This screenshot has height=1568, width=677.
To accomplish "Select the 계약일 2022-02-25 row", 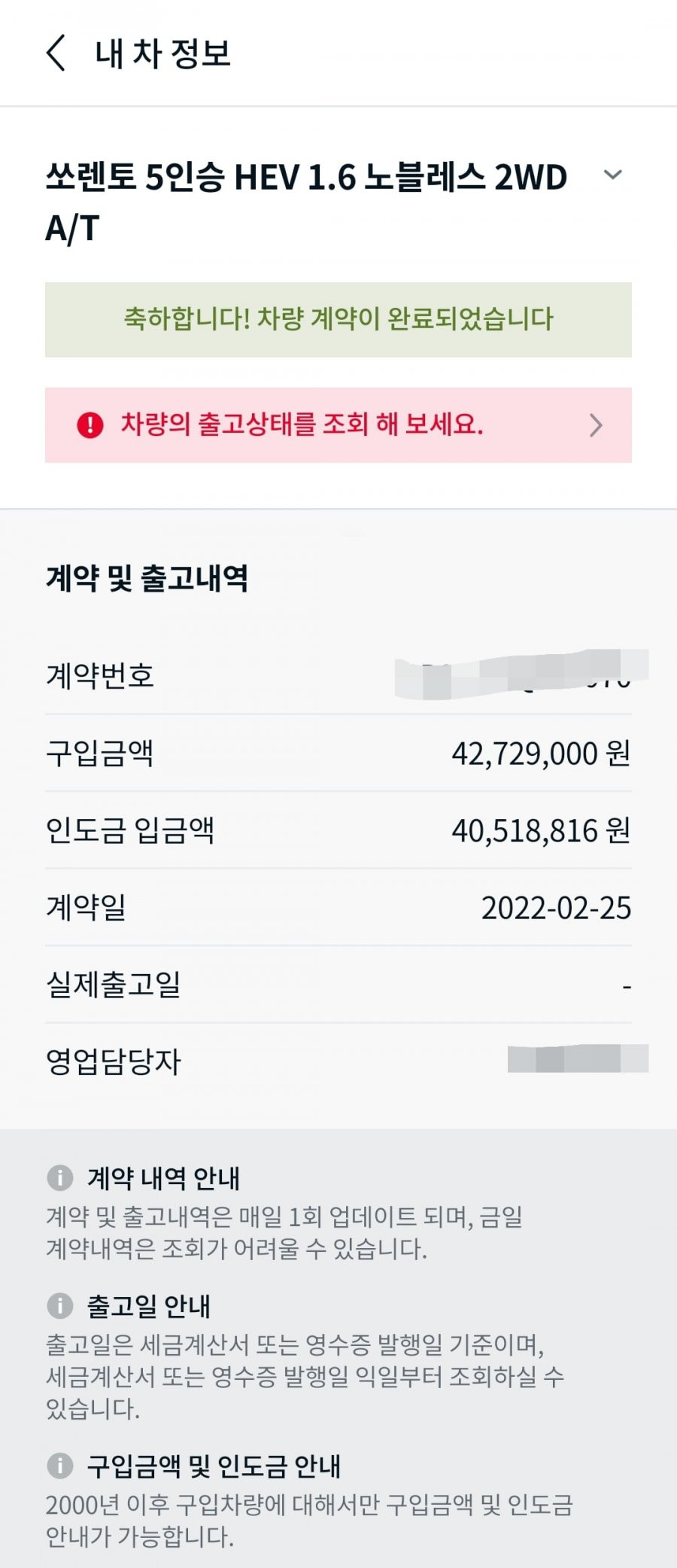I will [x=338, y=908].
